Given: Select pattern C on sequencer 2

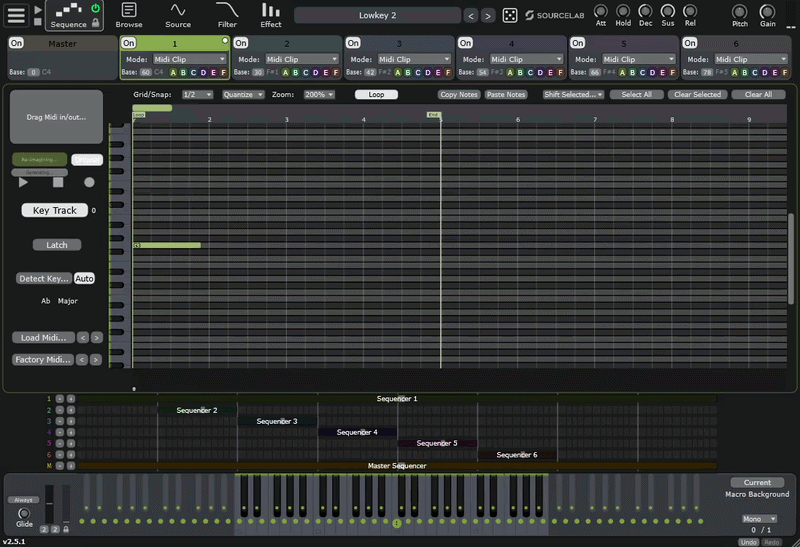Looking at the screenshot, I should [306, 72].
